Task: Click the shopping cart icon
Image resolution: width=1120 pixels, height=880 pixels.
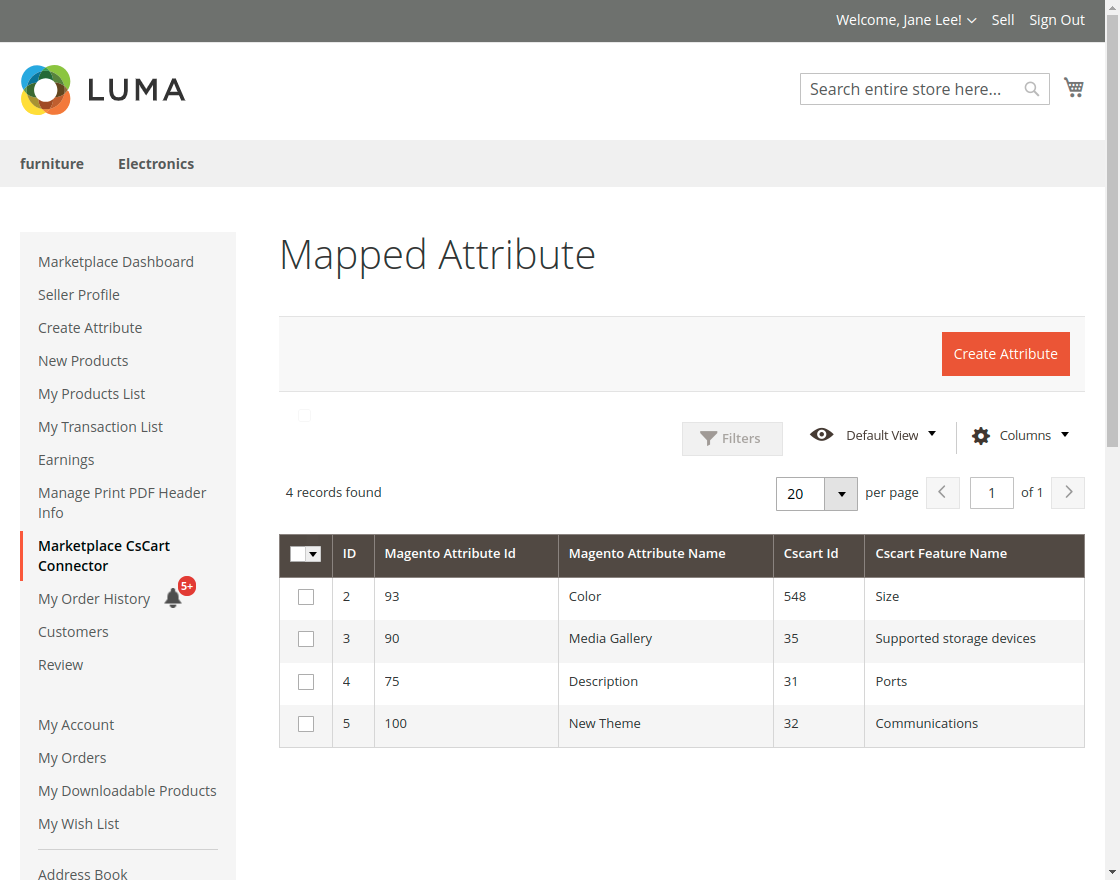Action: (1074, 88)
